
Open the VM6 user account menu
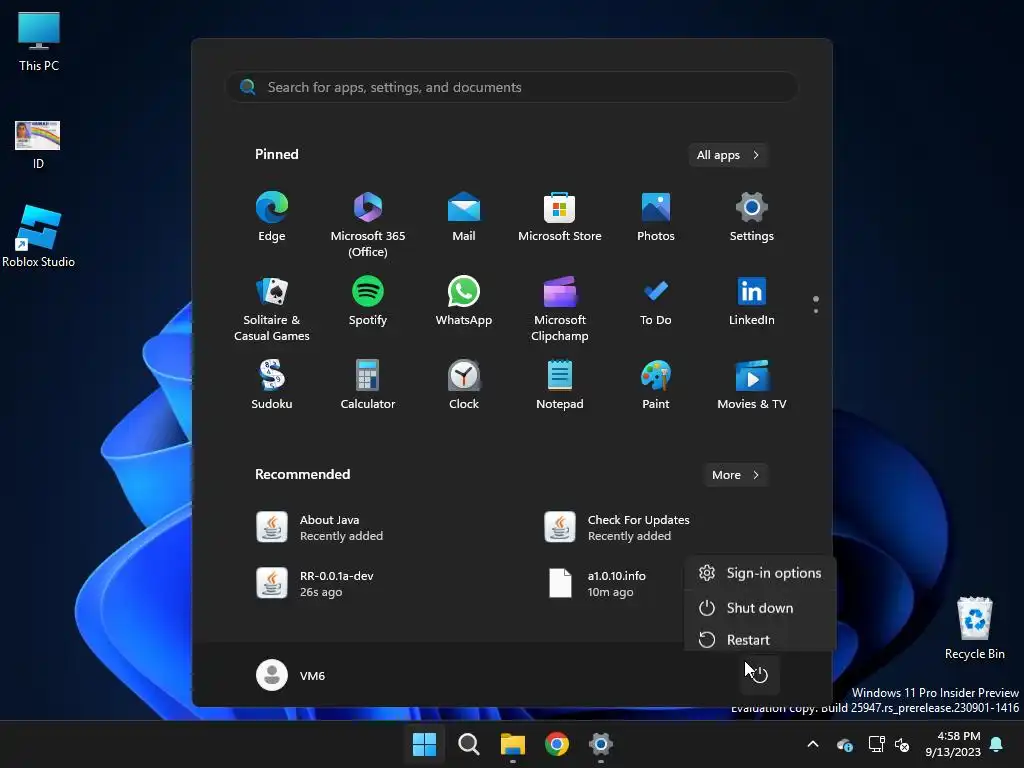[291, 675]
